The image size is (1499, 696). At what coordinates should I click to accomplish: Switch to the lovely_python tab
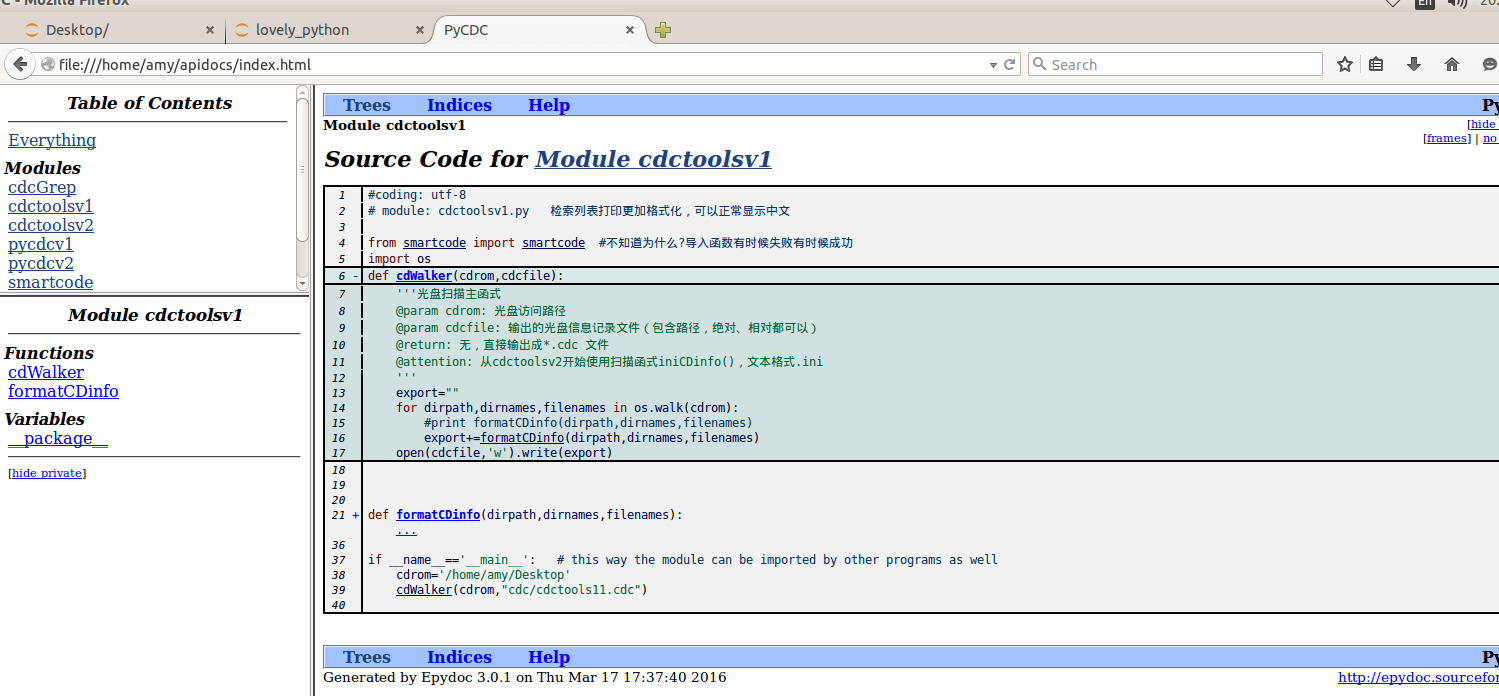(328, 30)
